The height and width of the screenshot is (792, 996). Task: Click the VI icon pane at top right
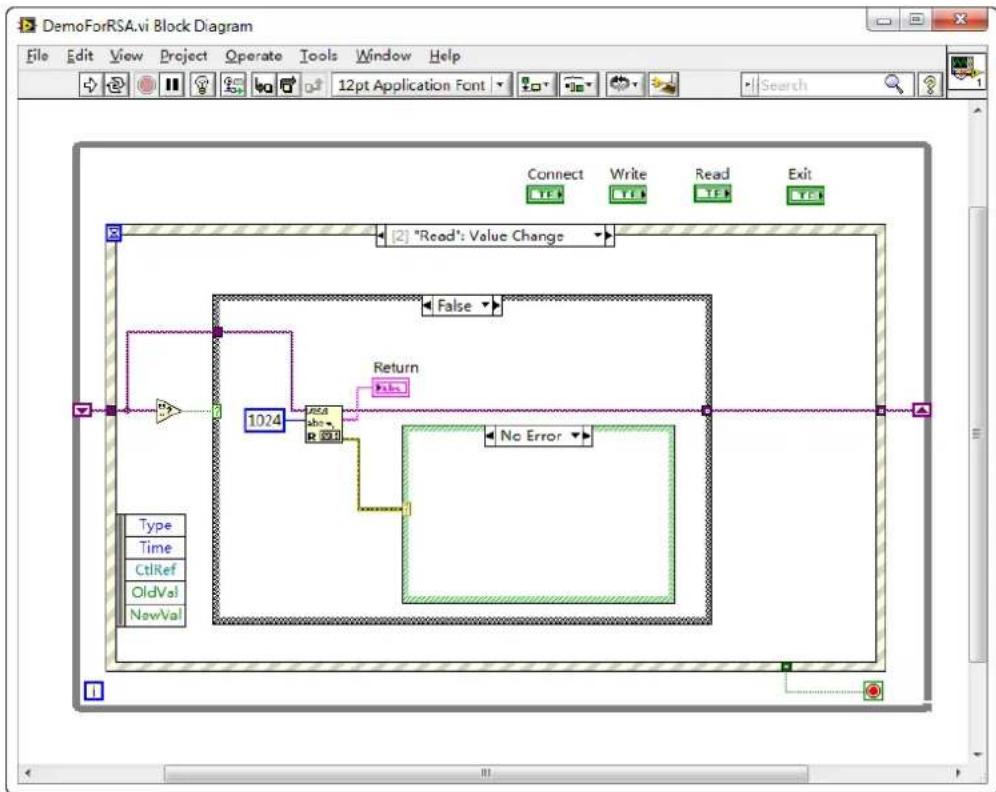(966, 70)
